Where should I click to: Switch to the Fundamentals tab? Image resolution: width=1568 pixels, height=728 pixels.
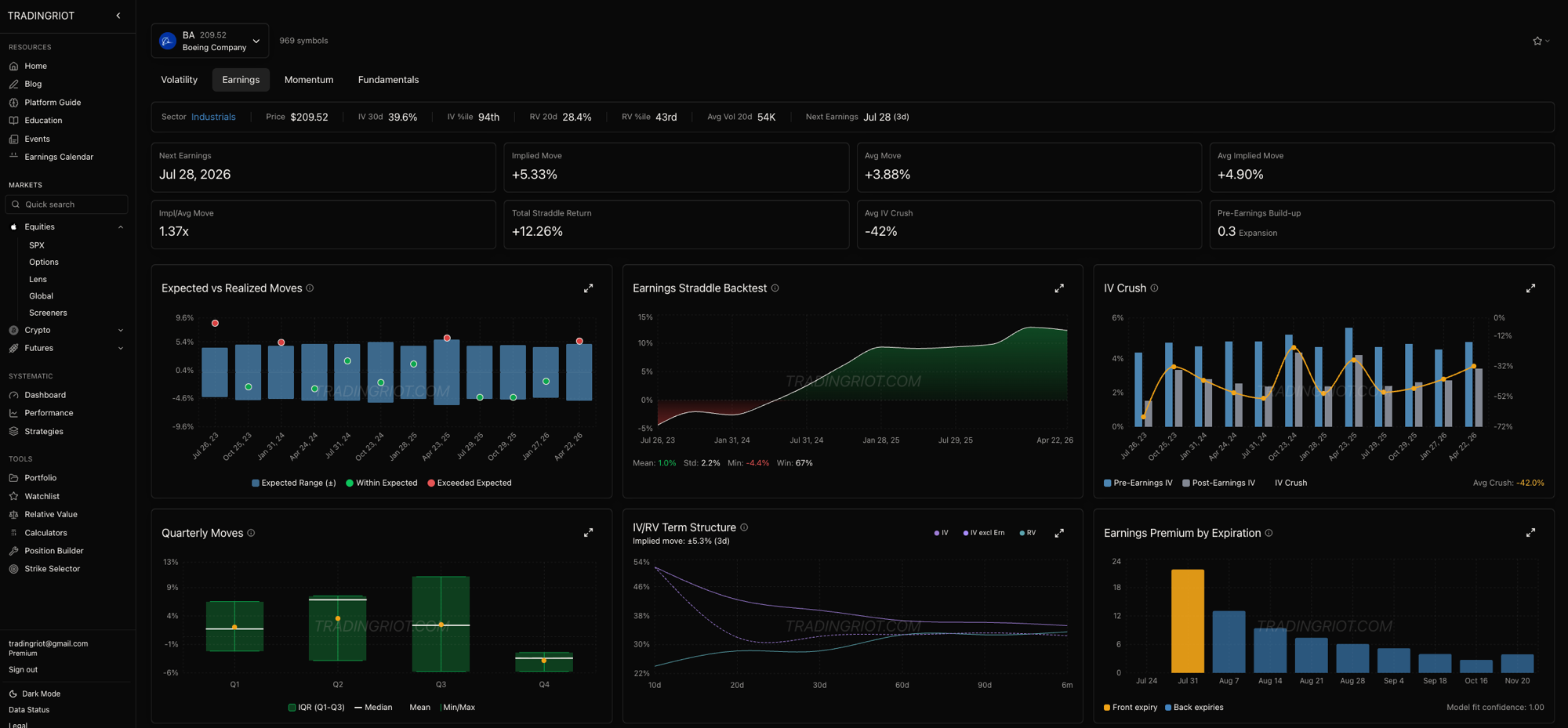click(388, 80)
